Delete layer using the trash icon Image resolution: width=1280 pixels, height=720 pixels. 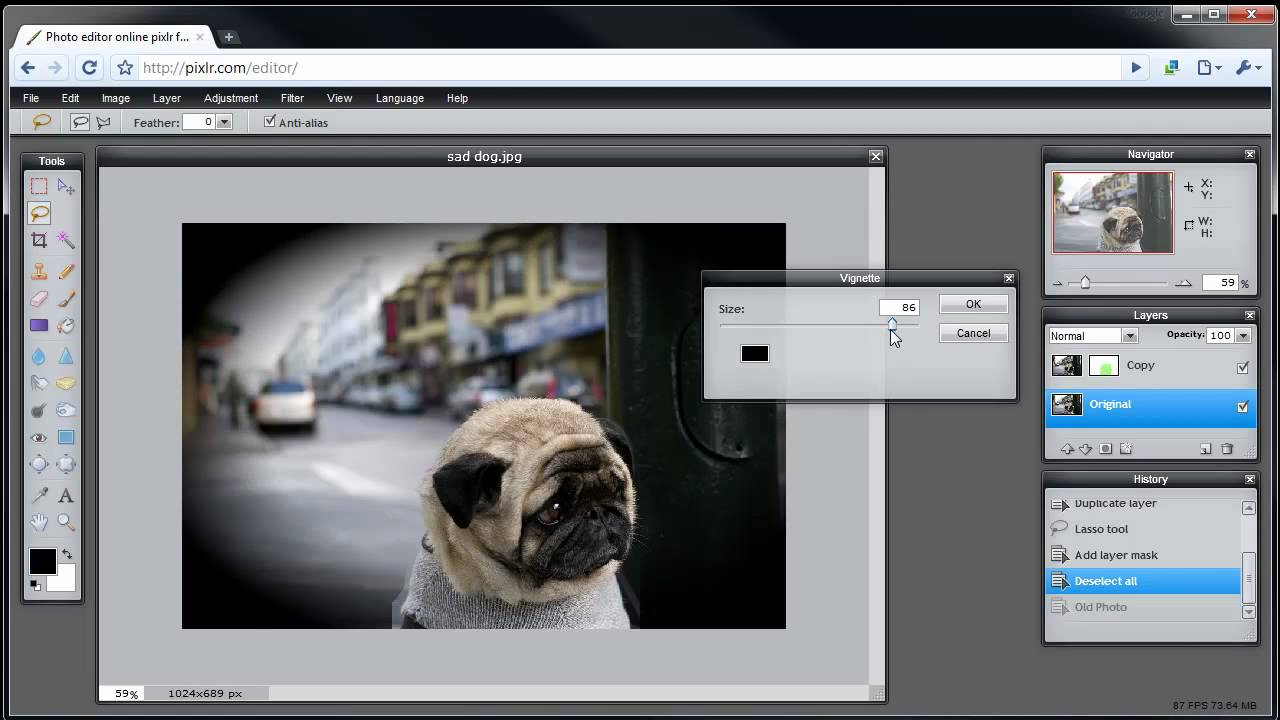[x=1227, y=449]
